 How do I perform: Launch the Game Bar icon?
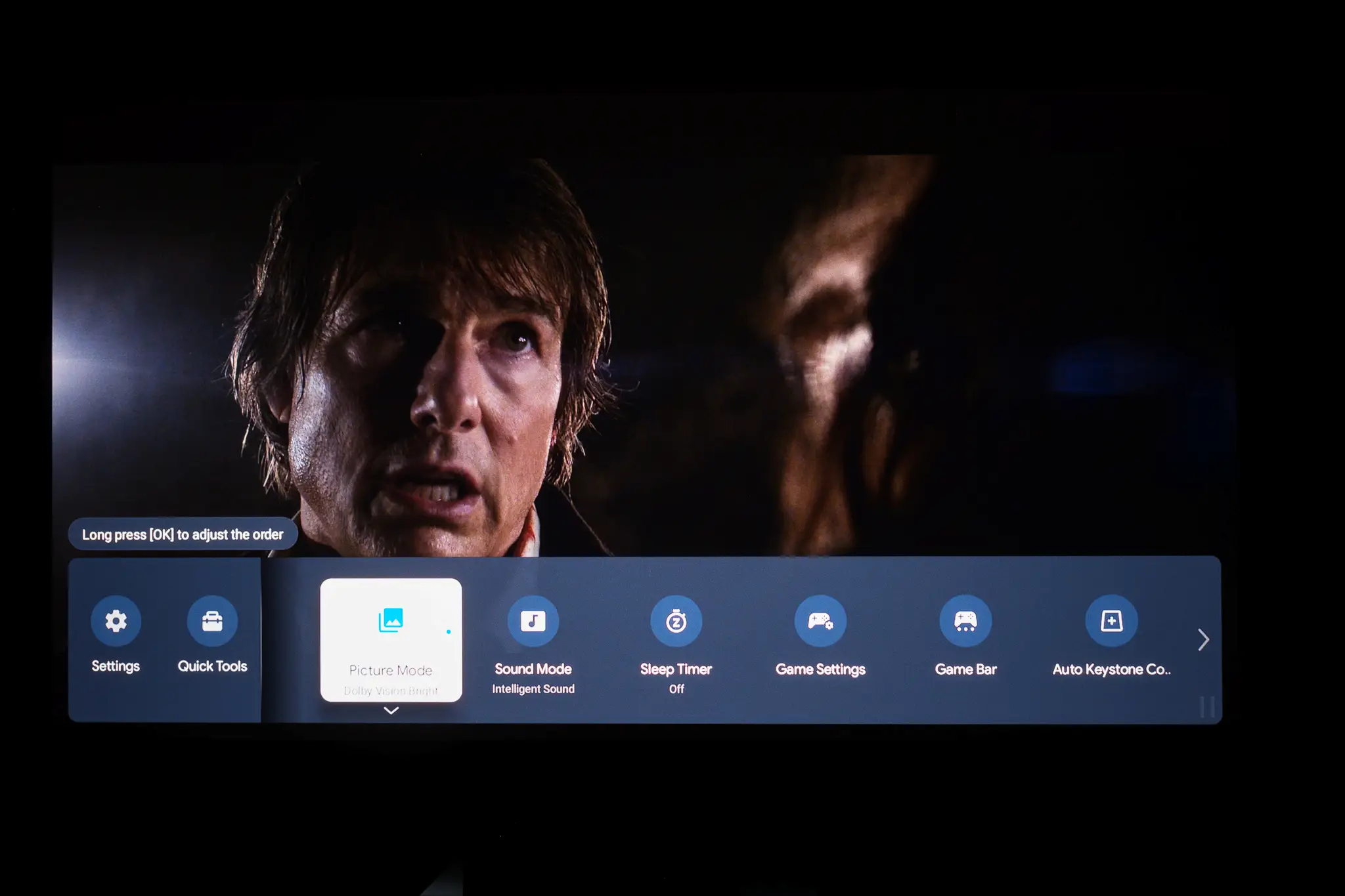pos(965,621)
